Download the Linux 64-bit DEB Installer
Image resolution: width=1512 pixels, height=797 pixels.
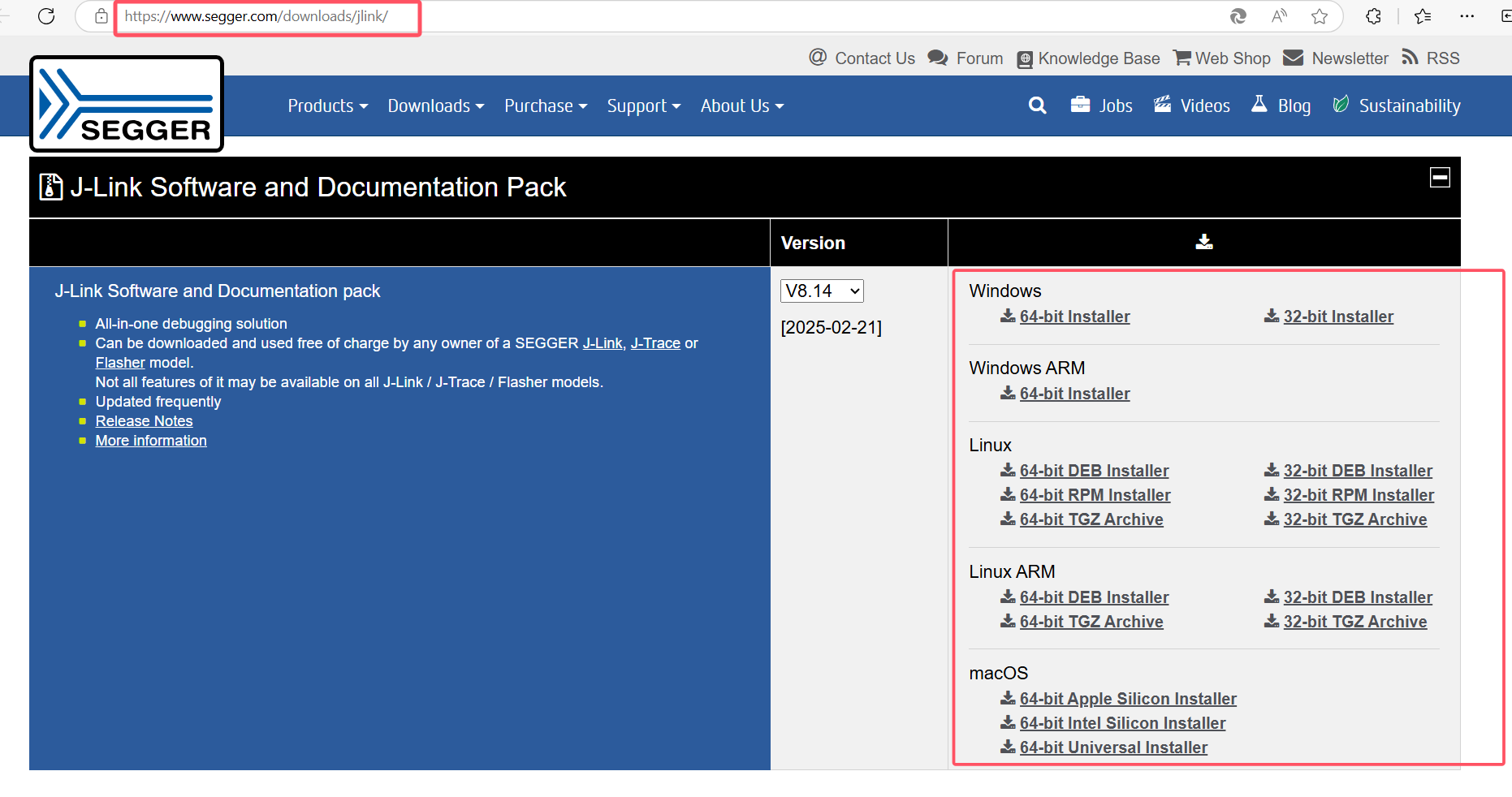pos(1094,471)
